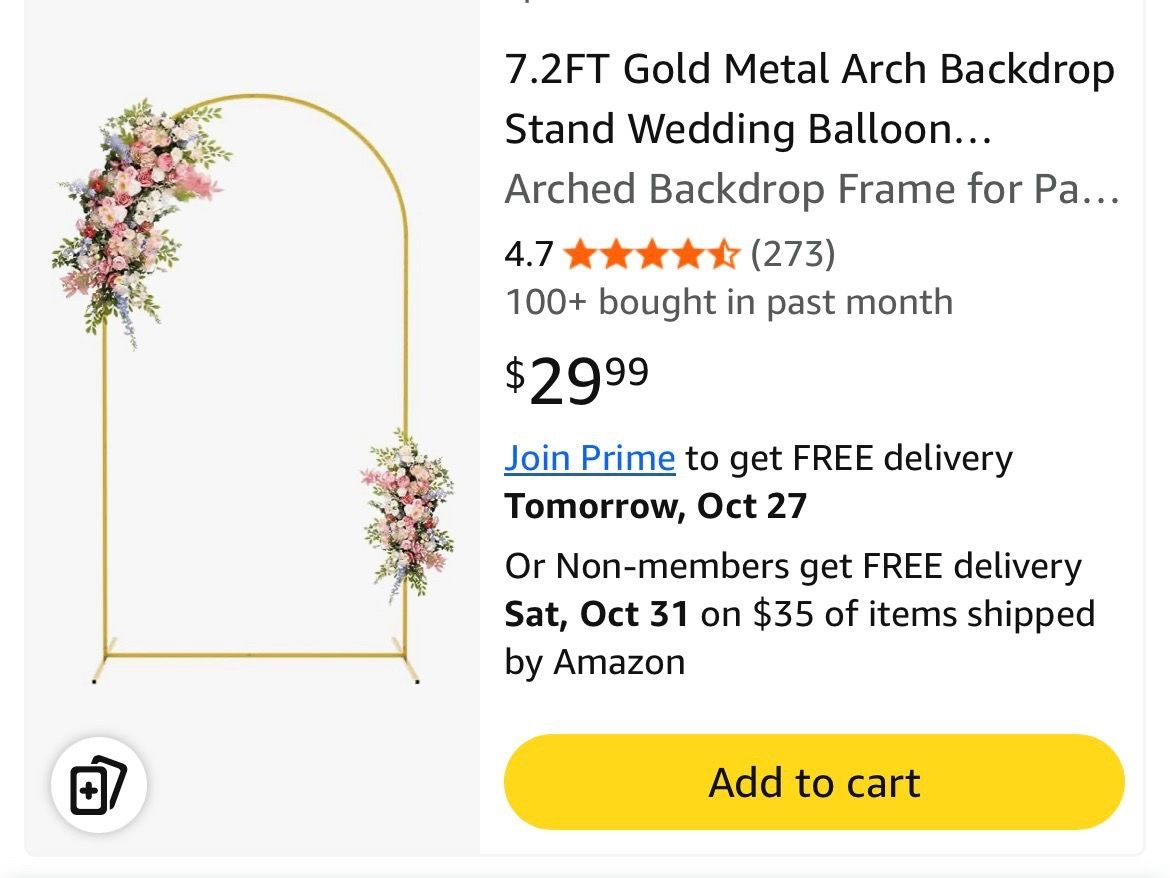Tap the view-similar cards icon on image
Image resolution: width=1170 pixels, height=878 pixels.
pos(98,785)
